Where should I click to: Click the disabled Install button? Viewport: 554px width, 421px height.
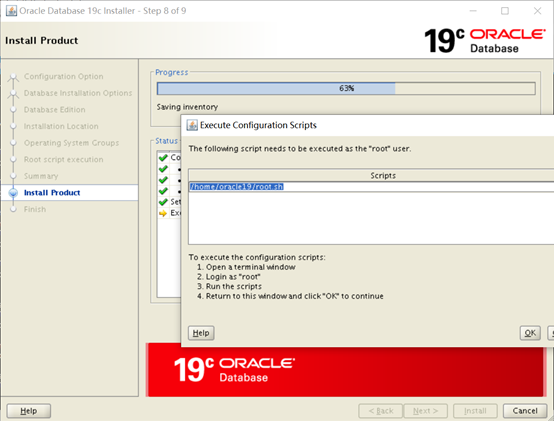pyautogui.click(x=475, y=411)
